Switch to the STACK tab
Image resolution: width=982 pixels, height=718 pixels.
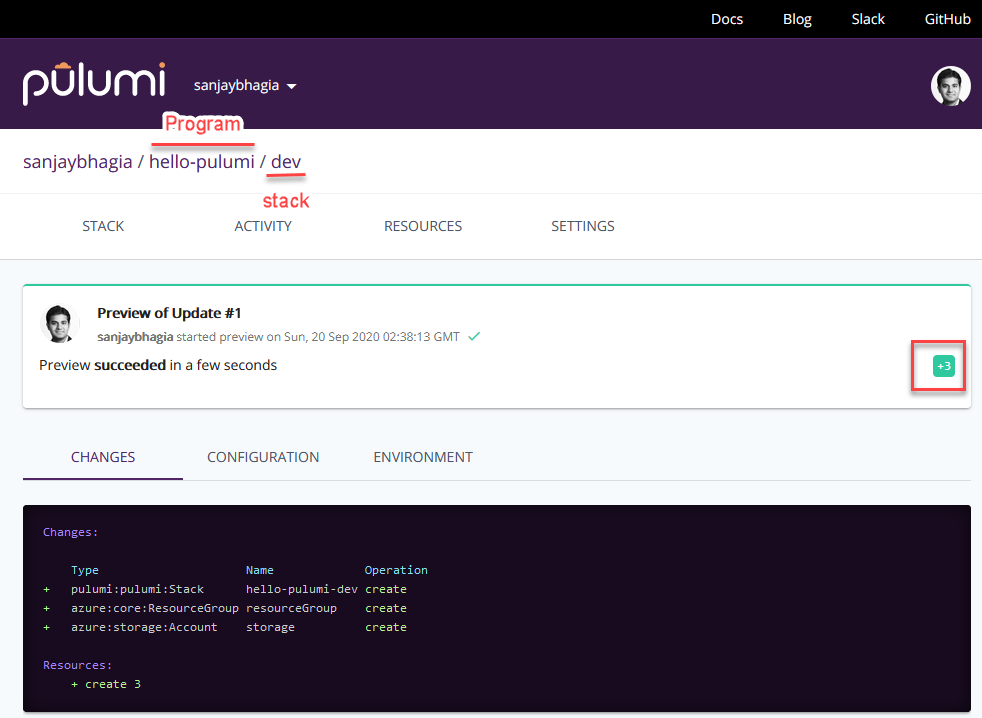(x=103, y=226)
